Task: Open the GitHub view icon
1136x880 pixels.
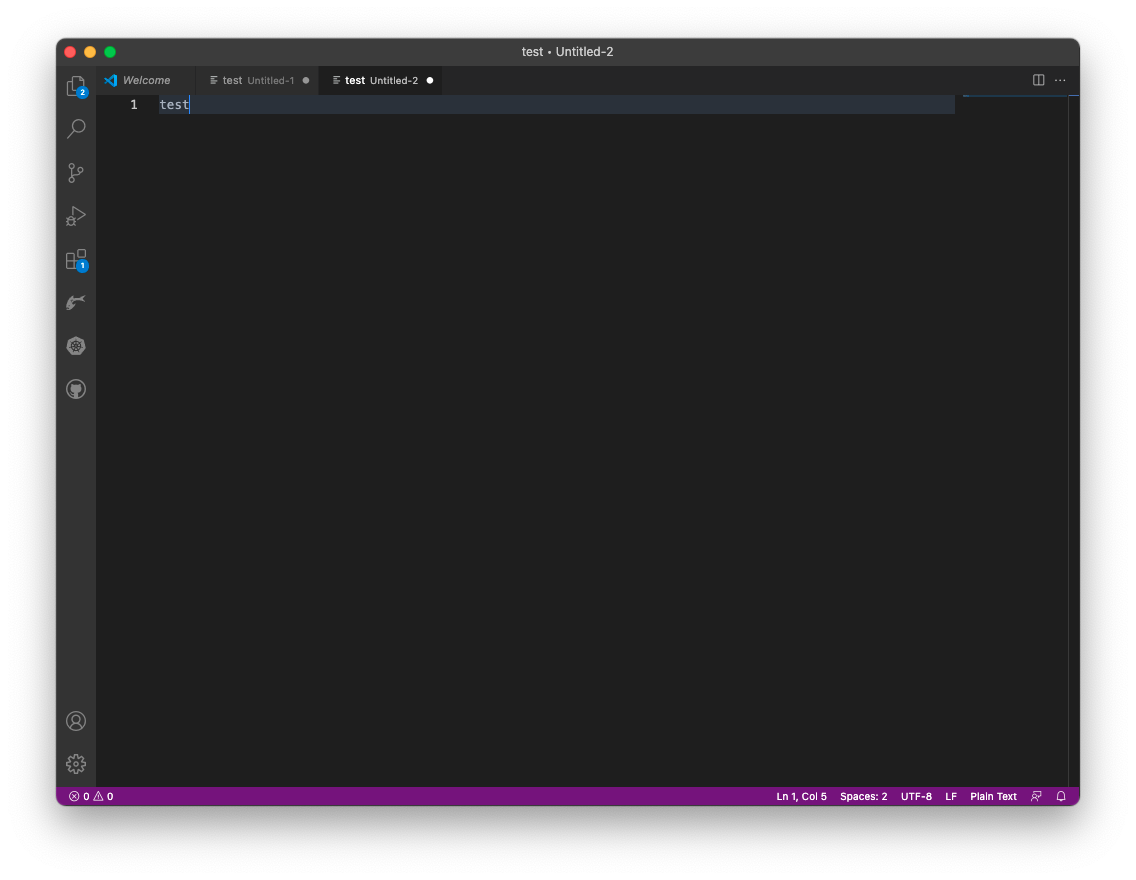Action: [76, 390]
